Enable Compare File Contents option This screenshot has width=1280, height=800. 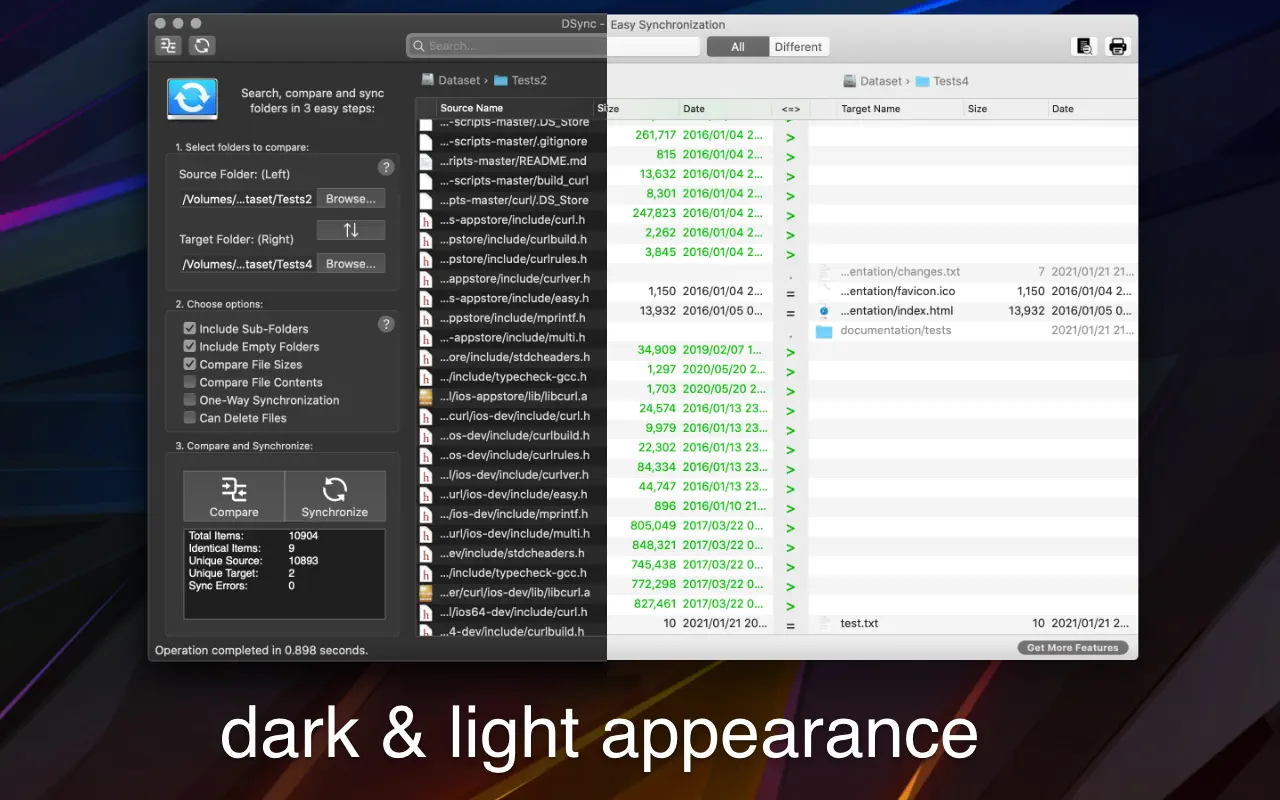[x=190, y=382]
